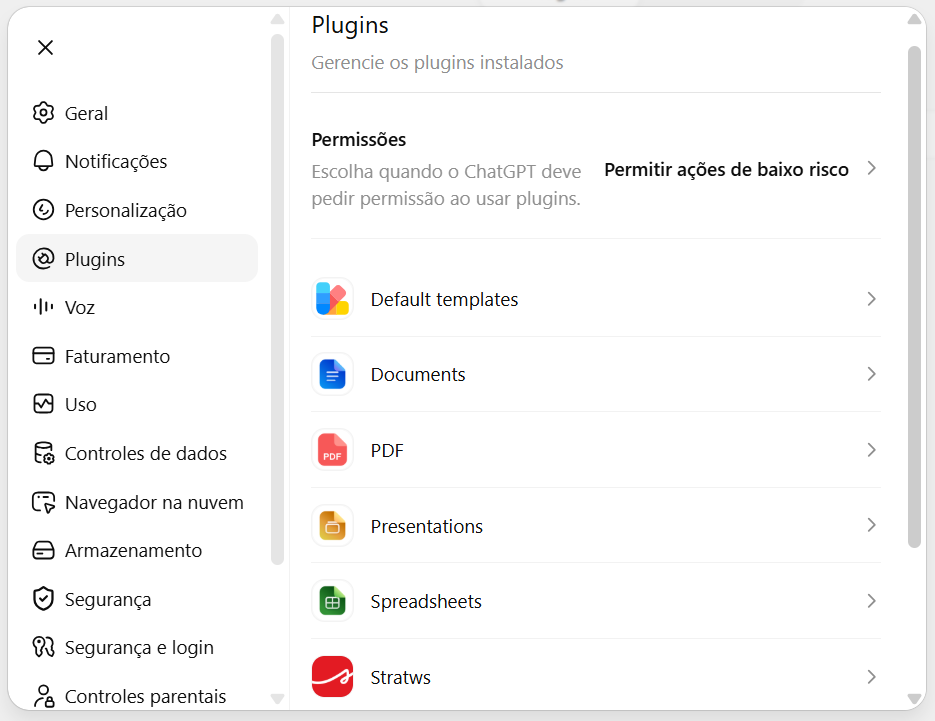
Task: Open the Presentations plugin entry
Action: pyautogui.click(x=596, y=525)
